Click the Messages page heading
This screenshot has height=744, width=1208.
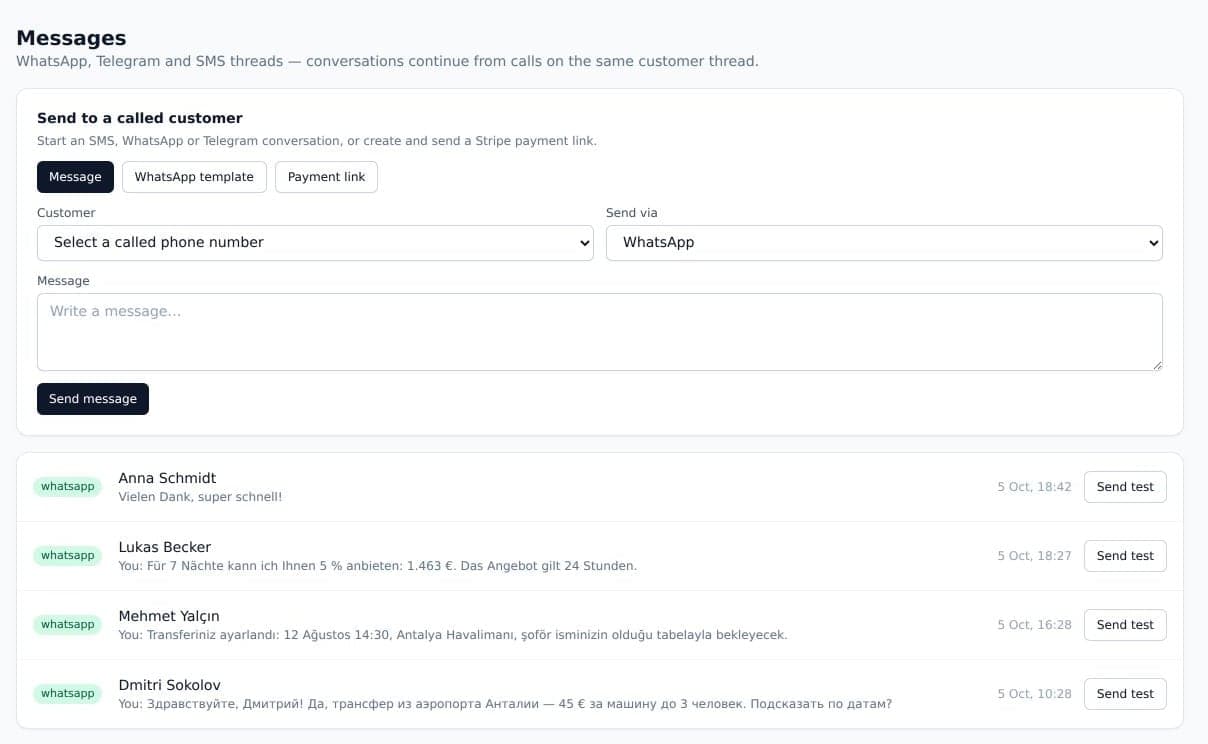click(71, 38)
